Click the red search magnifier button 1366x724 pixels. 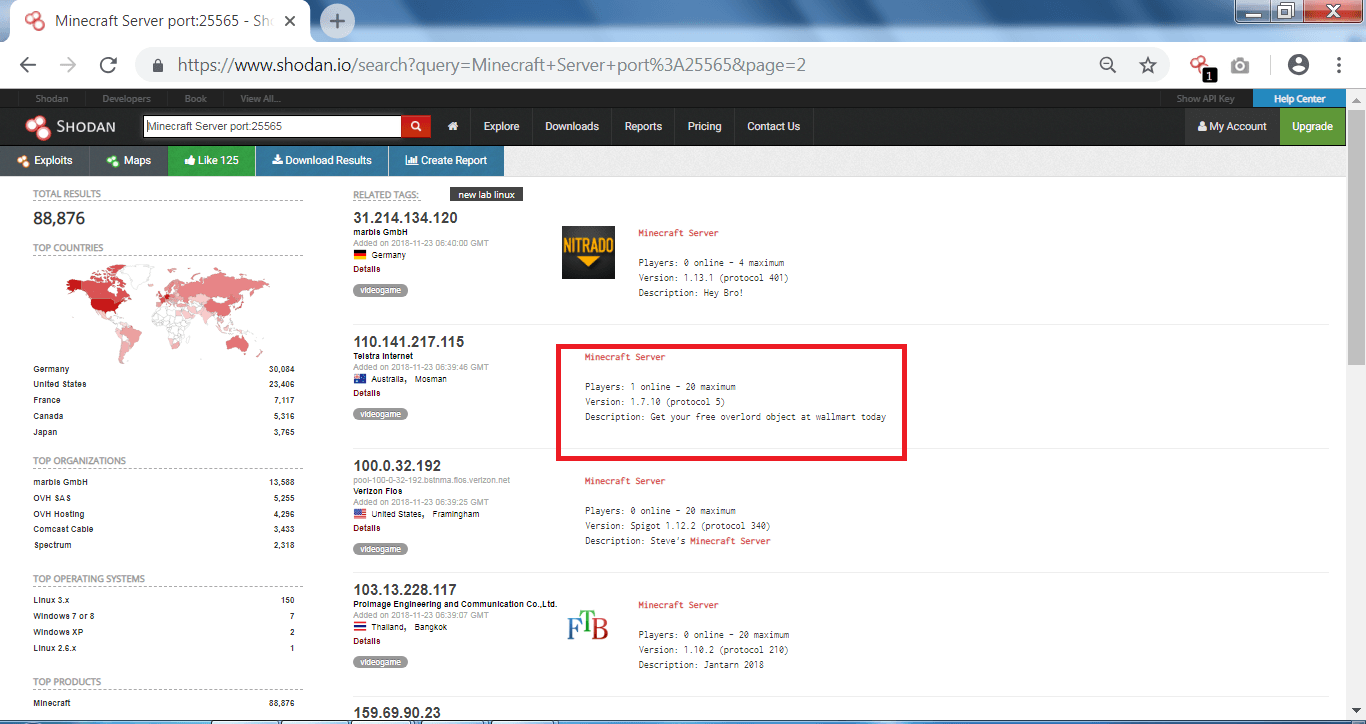point(416,126)
